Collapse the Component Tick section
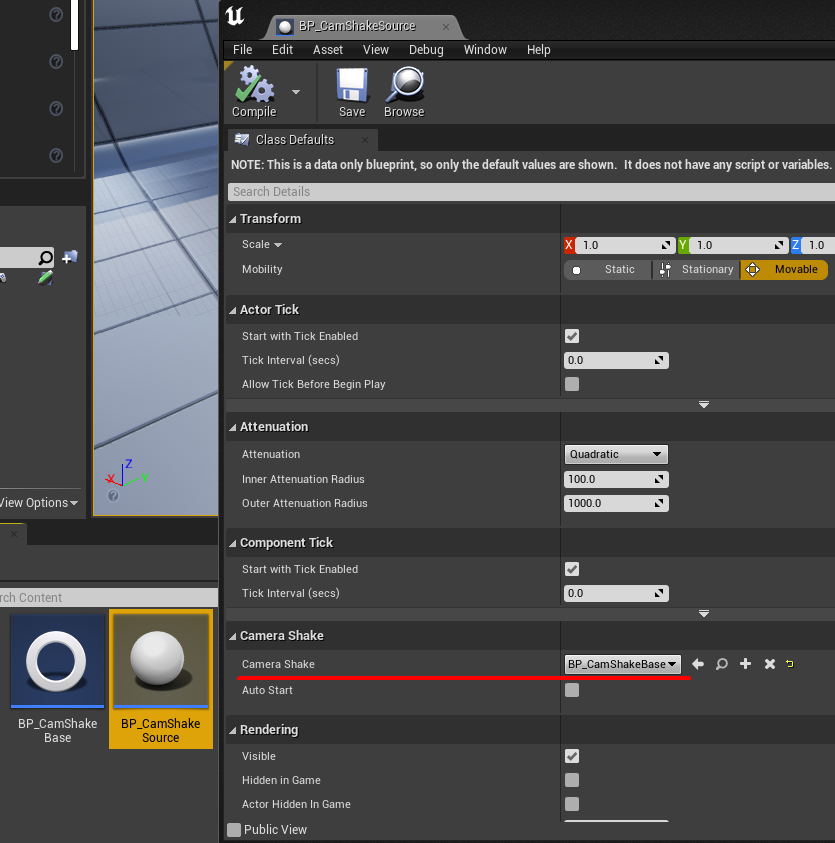The image size is (835, 843). point(233,543)
